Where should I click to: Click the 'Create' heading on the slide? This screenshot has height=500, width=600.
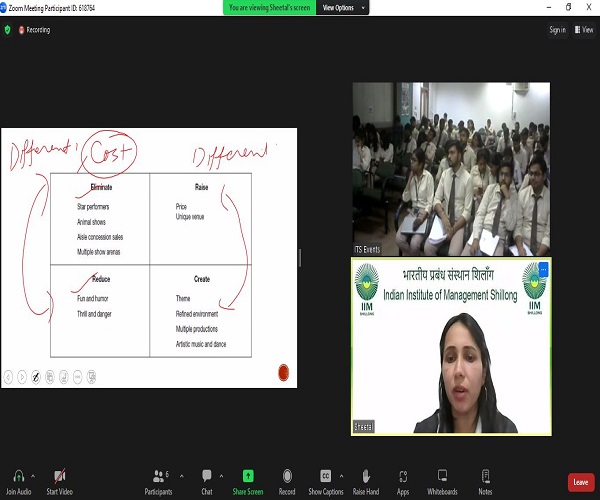pos(202,279)
